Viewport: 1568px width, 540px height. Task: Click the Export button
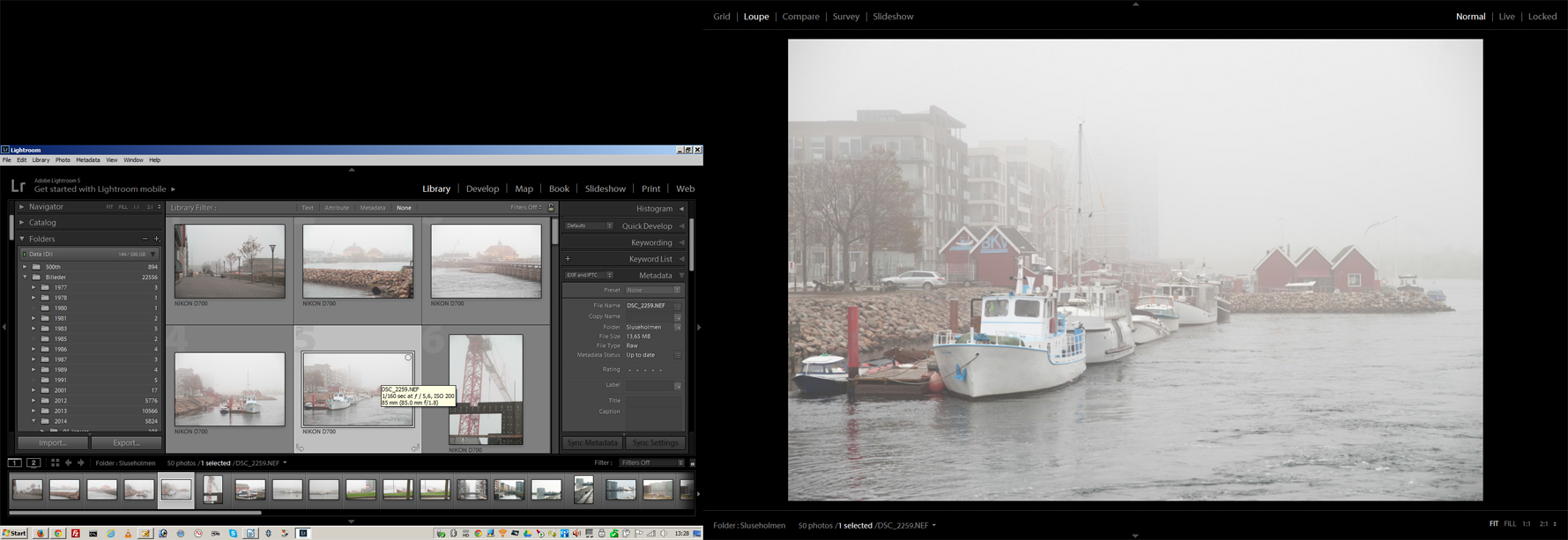[x=126, y=442]
